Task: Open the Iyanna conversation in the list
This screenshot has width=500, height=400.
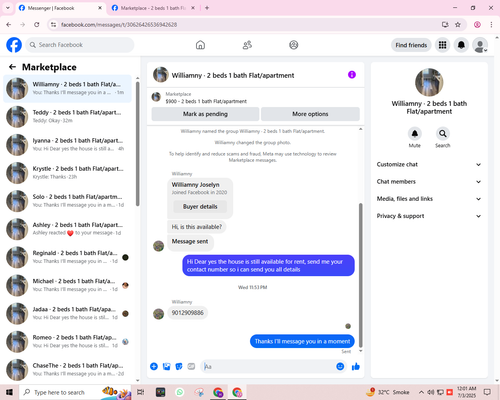Action: (x=68, y=145)
